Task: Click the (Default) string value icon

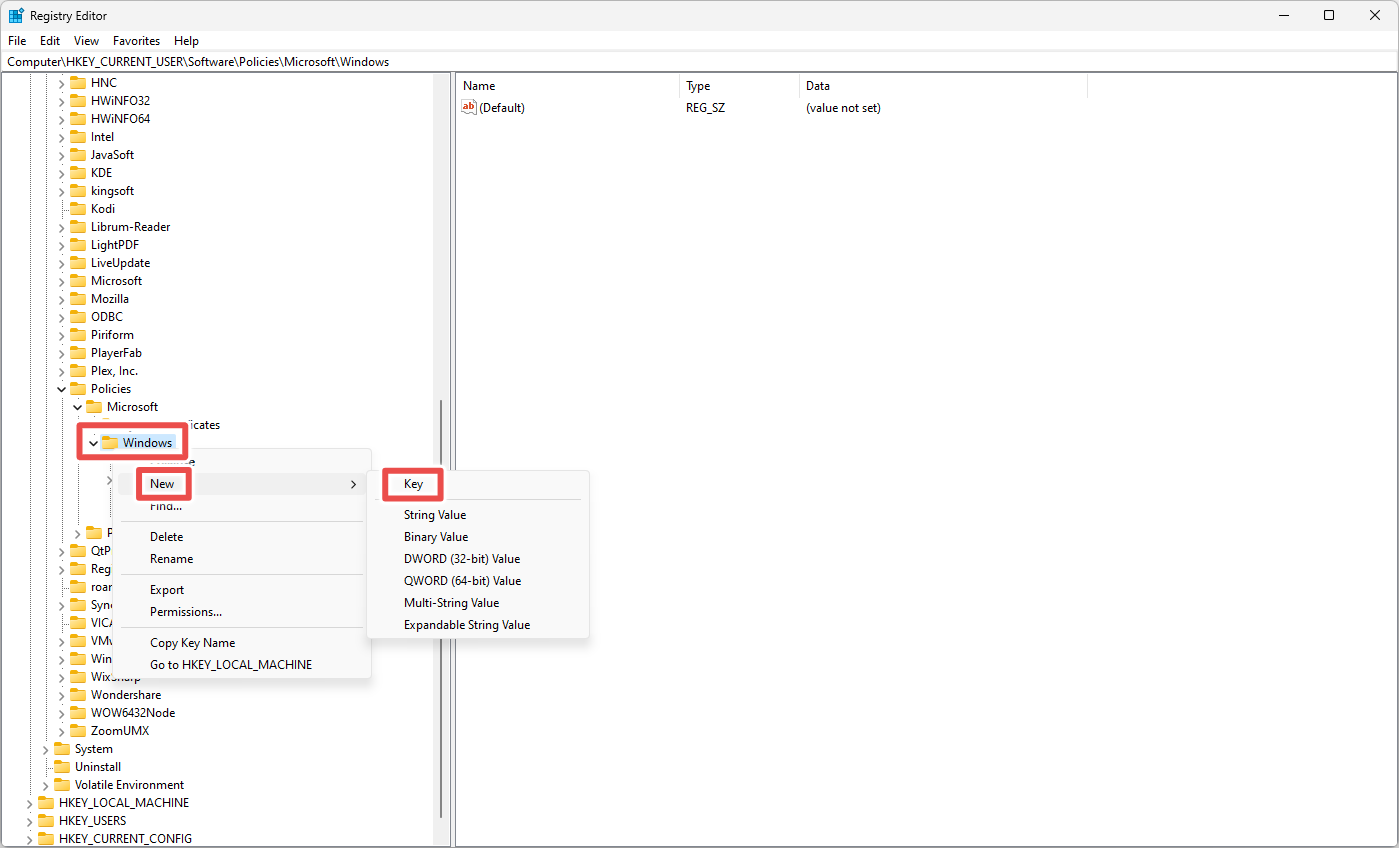Action: (469, 107)
